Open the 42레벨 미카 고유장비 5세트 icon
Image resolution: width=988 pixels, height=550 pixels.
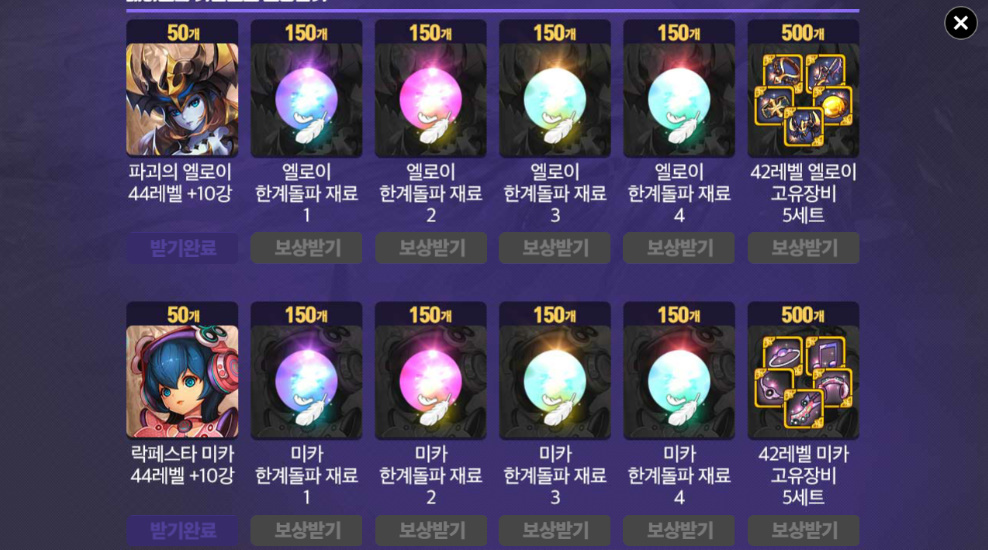click(803, 381)
